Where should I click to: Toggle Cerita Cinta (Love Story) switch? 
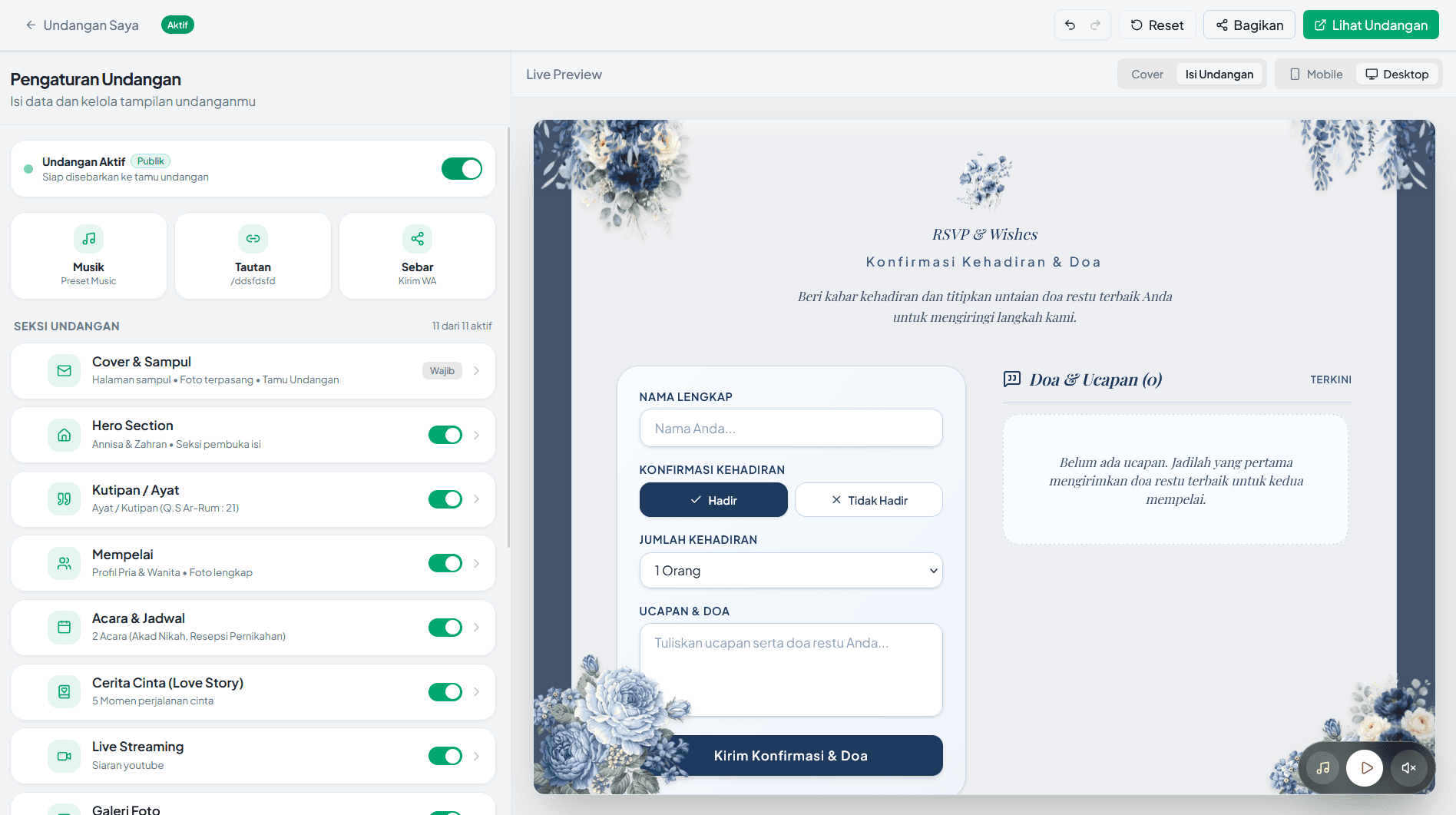[445, 692]
